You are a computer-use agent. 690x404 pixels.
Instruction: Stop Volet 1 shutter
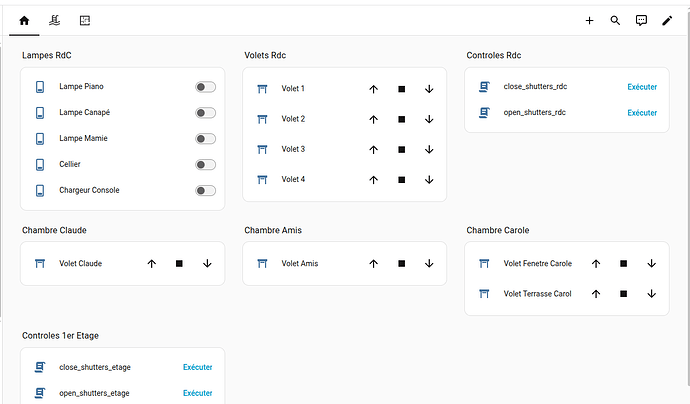tap(401, 89)
